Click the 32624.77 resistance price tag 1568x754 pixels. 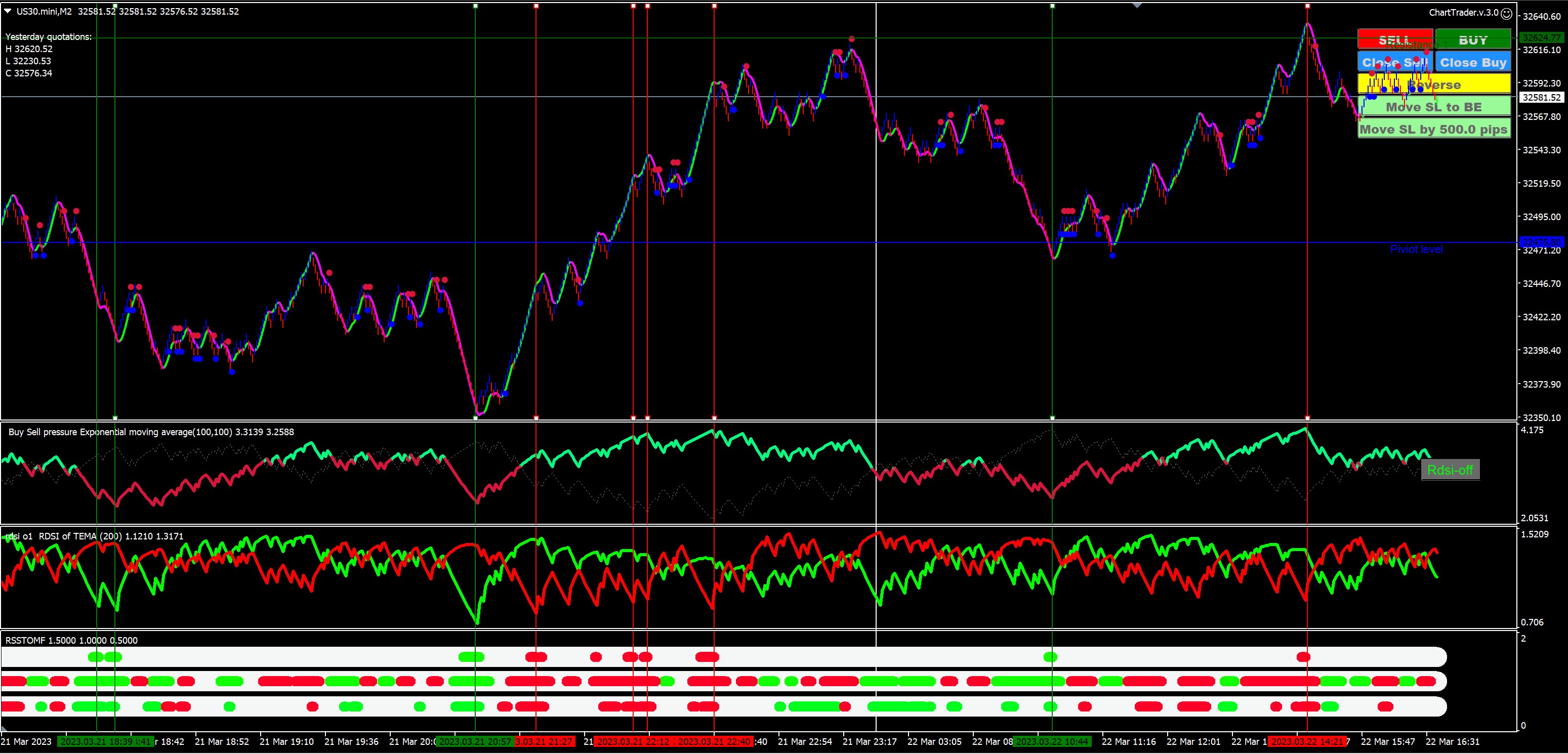(x=1541, y=38)
